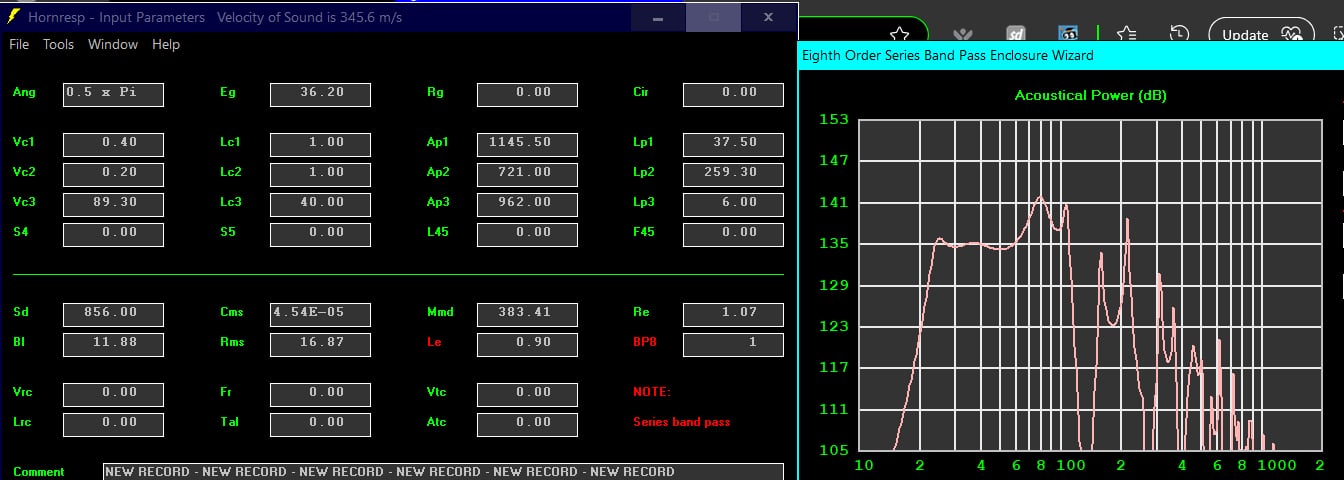Open the Help menu in Hornresp

click(166, 44)
